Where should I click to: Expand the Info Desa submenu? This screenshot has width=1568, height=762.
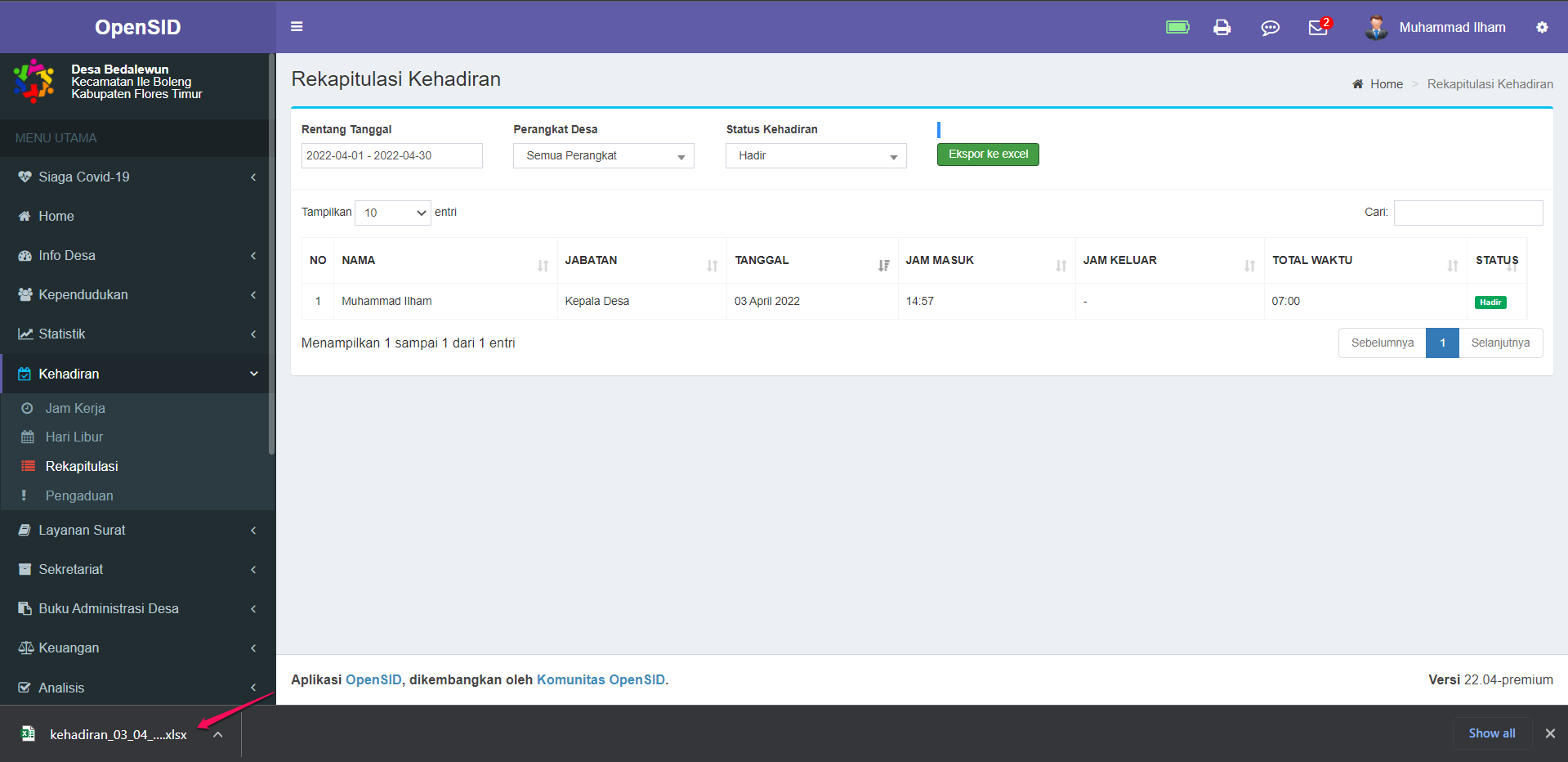253,255
